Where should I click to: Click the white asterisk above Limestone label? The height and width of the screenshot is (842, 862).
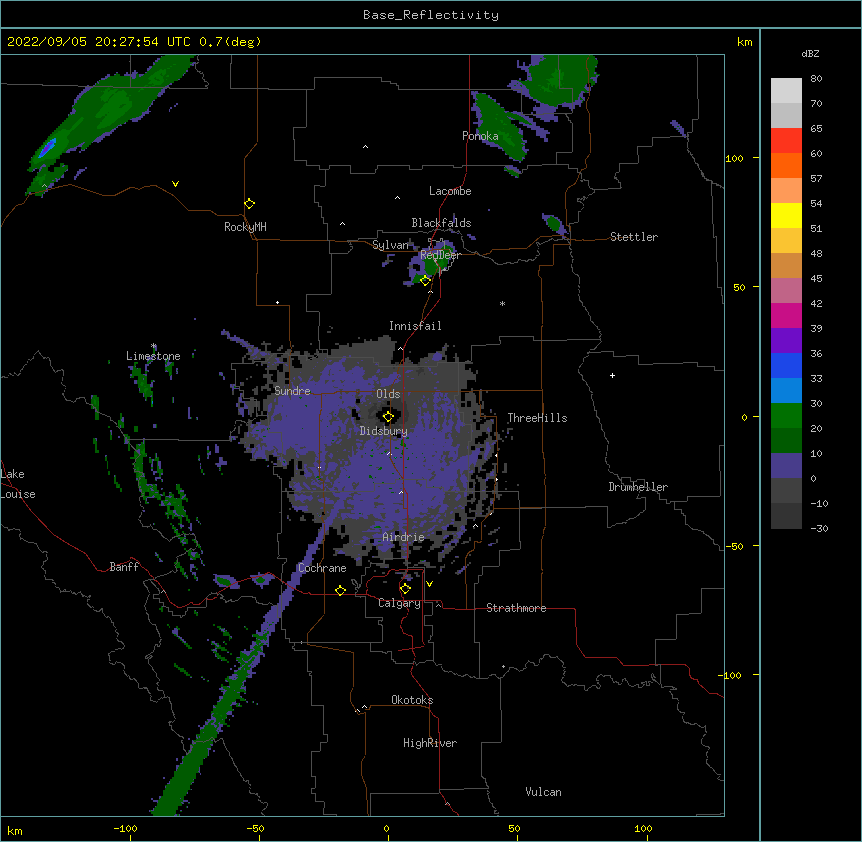[154, 346]
